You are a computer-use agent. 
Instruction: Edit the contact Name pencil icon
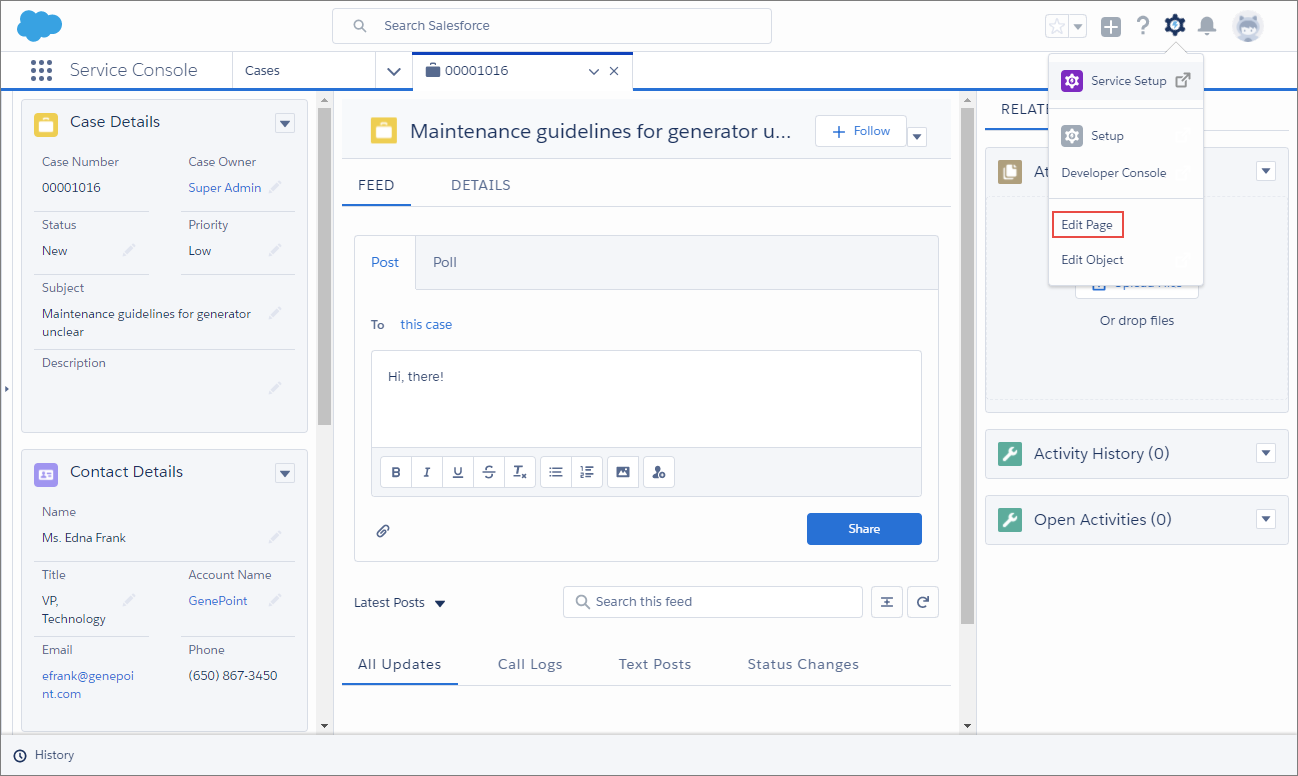pos(275,537)
